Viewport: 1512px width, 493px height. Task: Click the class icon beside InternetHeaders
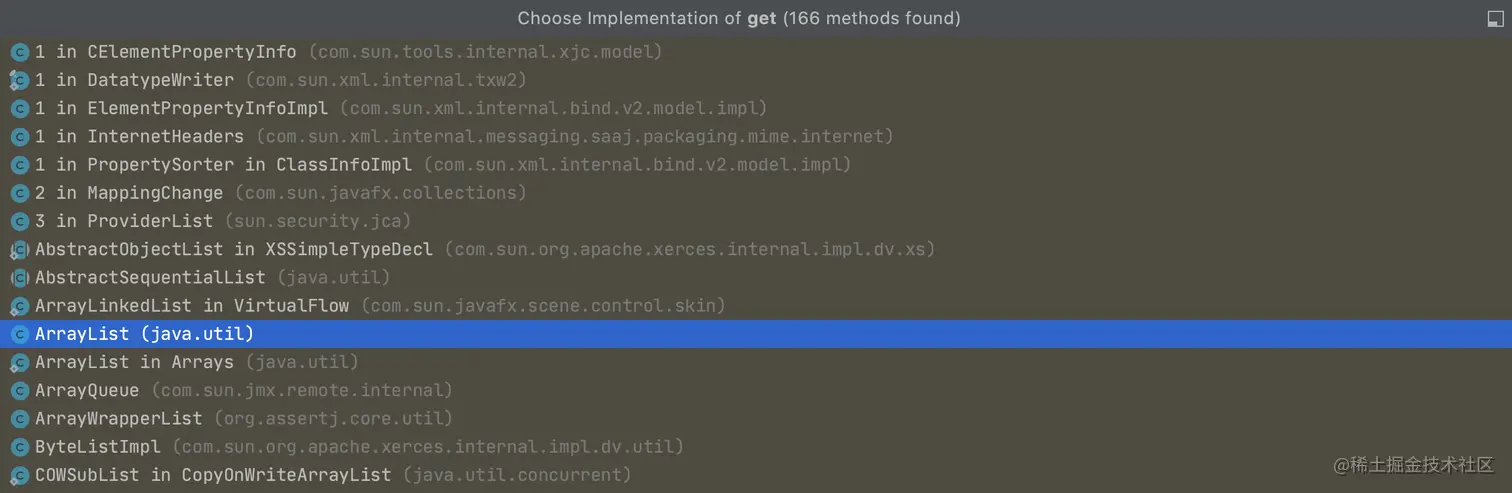click(19, 136)
